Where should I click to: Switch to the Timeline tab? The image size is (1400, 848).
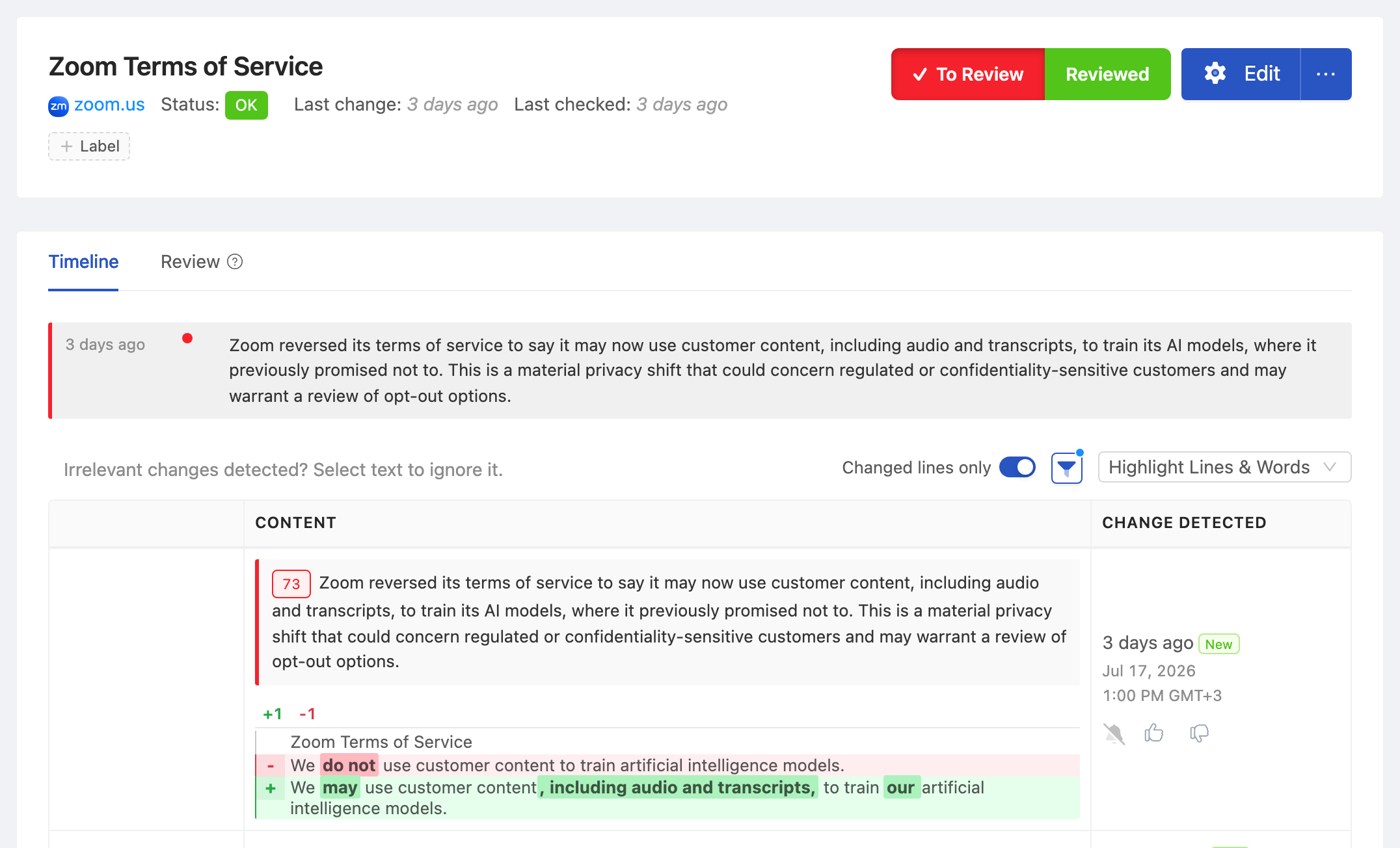point(83,262)
